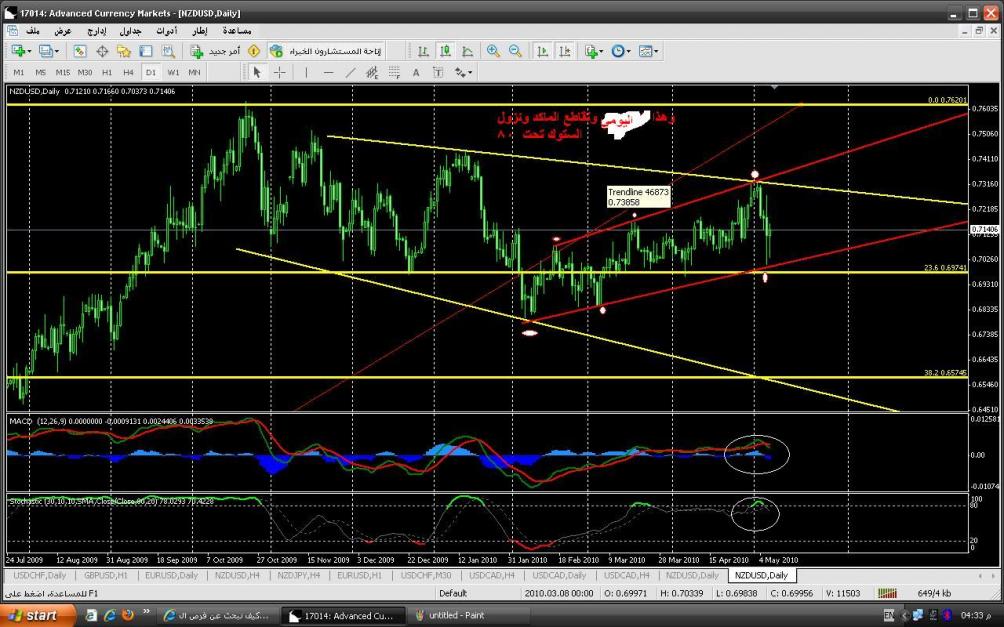
Task: Toggle the H4 timeframe button
Action: coord(128,72)
